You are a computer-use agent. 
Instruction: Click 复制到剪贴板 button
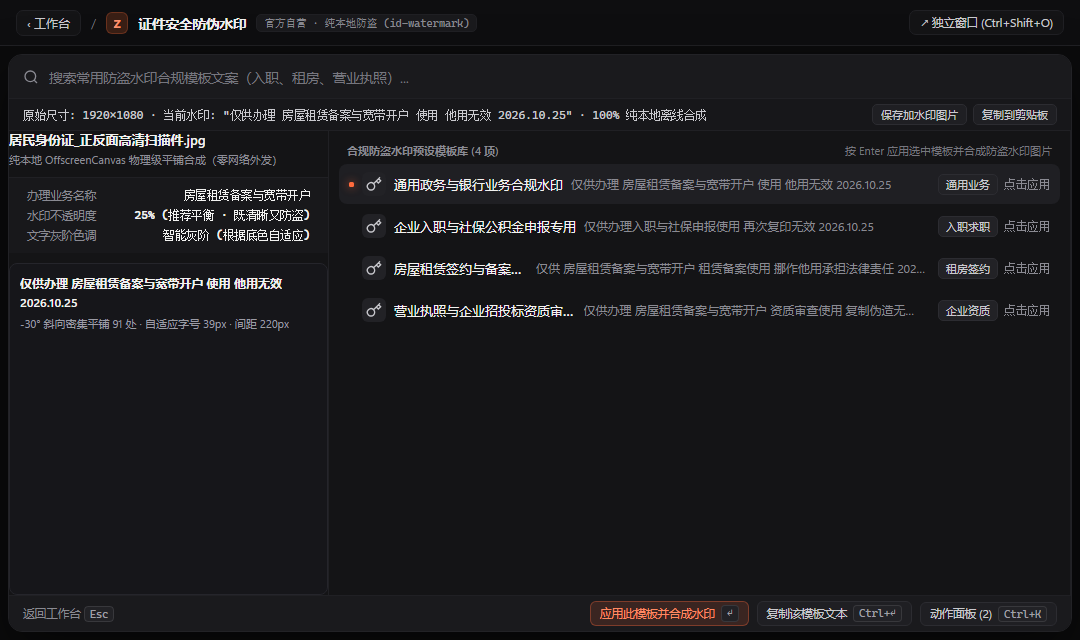(x=1015, y=115)
